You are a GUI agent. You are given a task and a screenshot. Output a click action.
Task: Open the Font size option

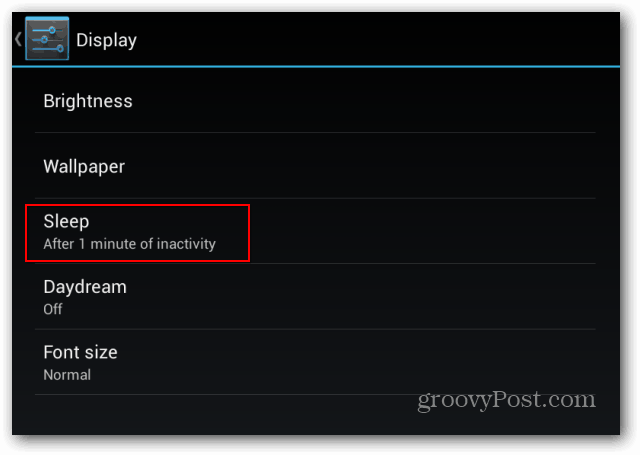[x=315, y=362]
